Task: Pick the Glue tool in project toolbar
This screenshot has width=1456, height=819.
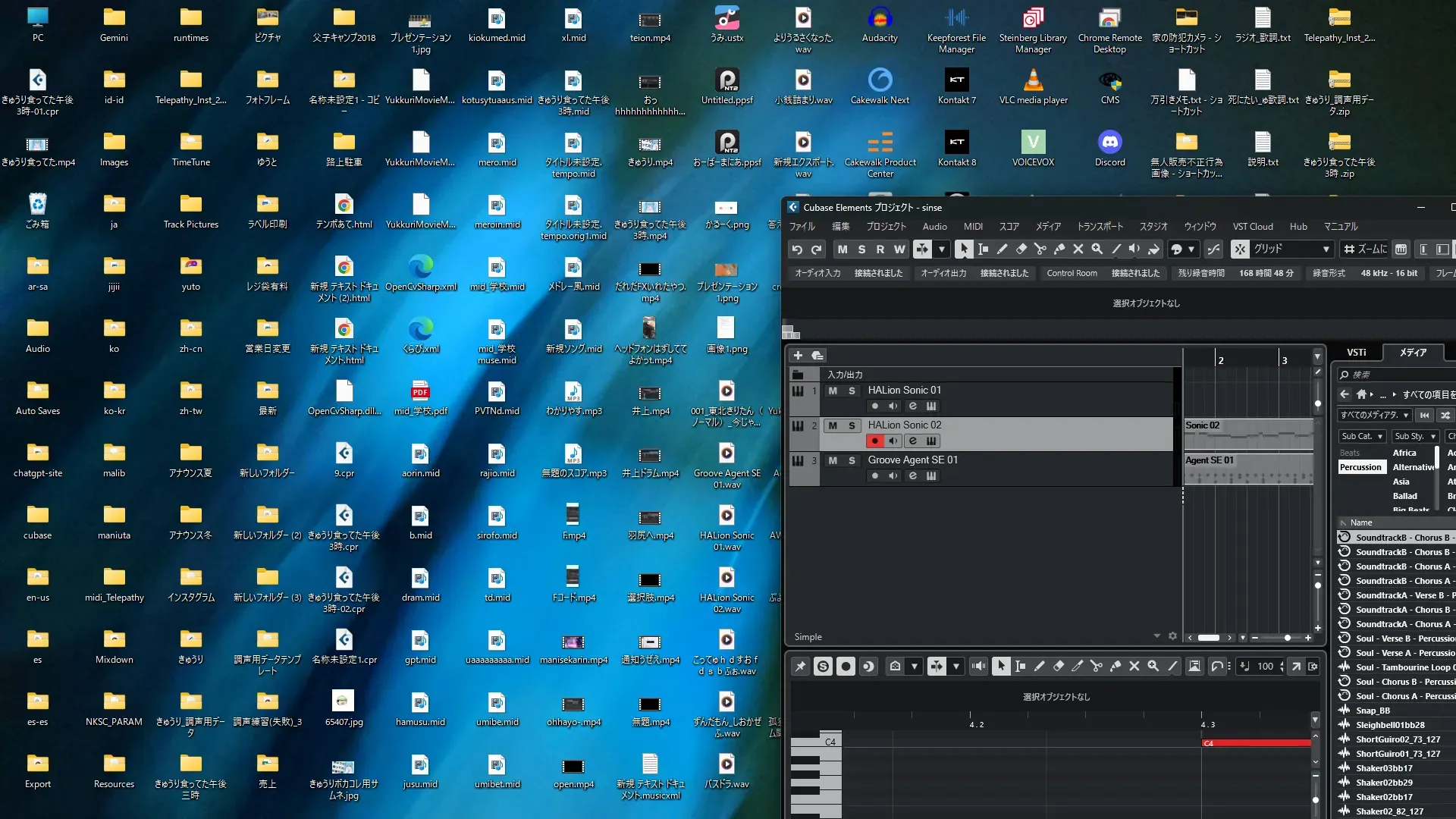Action: (1059, 249)
